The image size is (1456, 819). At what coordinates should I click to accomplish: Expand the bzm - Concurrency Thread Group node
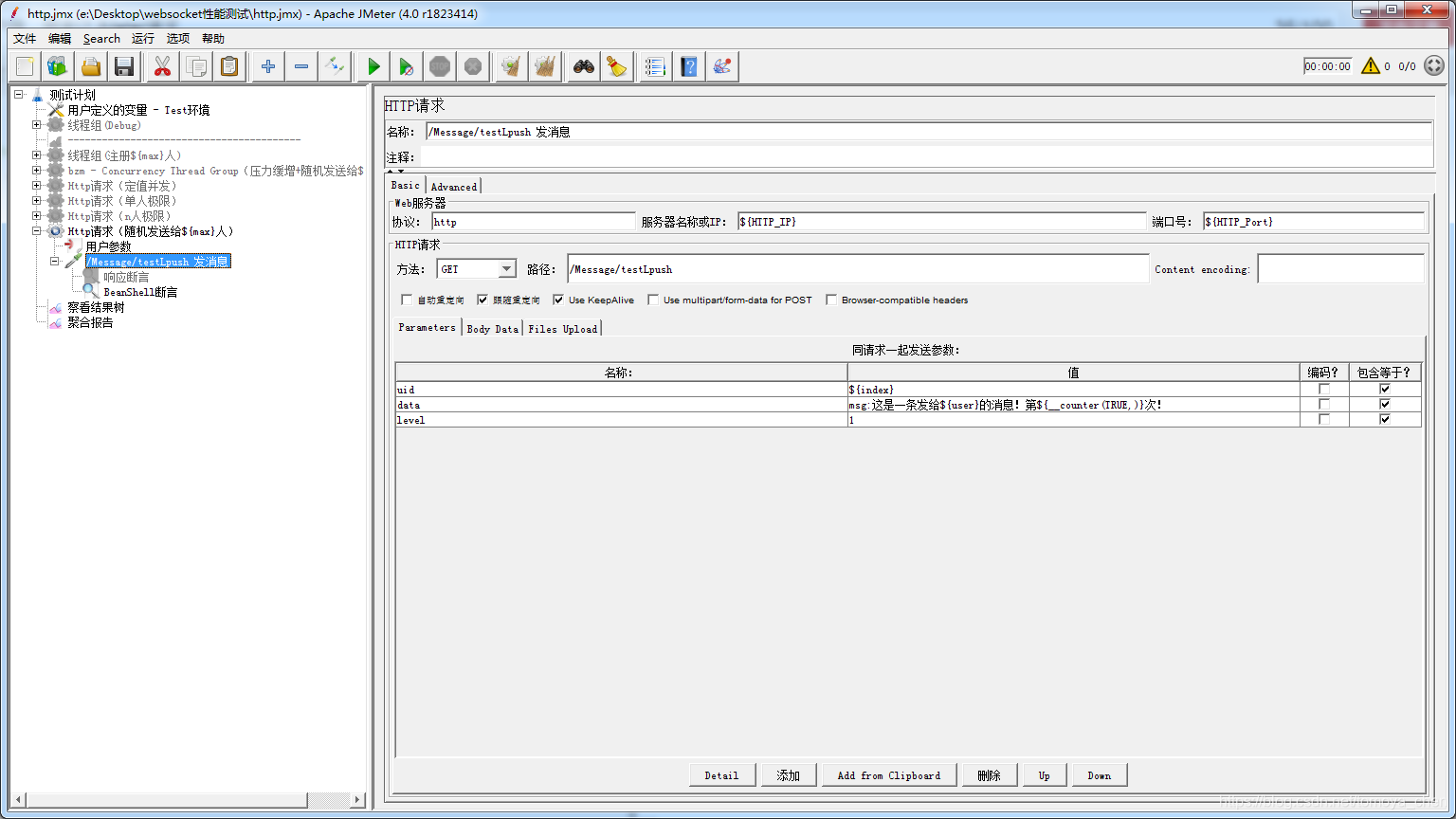[36, 170]
